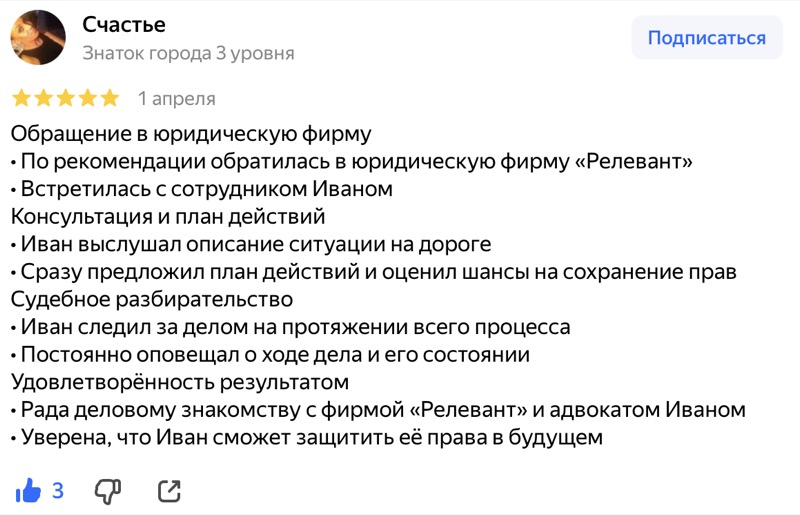
Task: Click the Знаток города 3 уровня label
Action: pos(188,53)
